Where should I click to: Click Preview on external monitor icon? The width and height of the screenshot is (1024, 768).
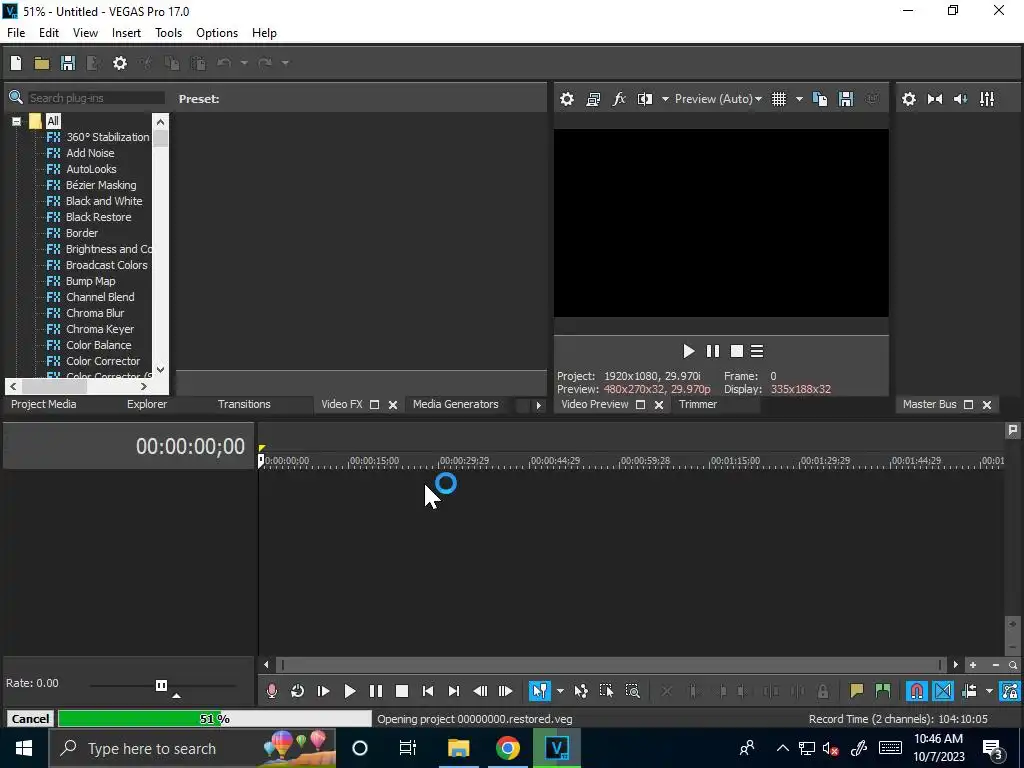coord(593,99)
